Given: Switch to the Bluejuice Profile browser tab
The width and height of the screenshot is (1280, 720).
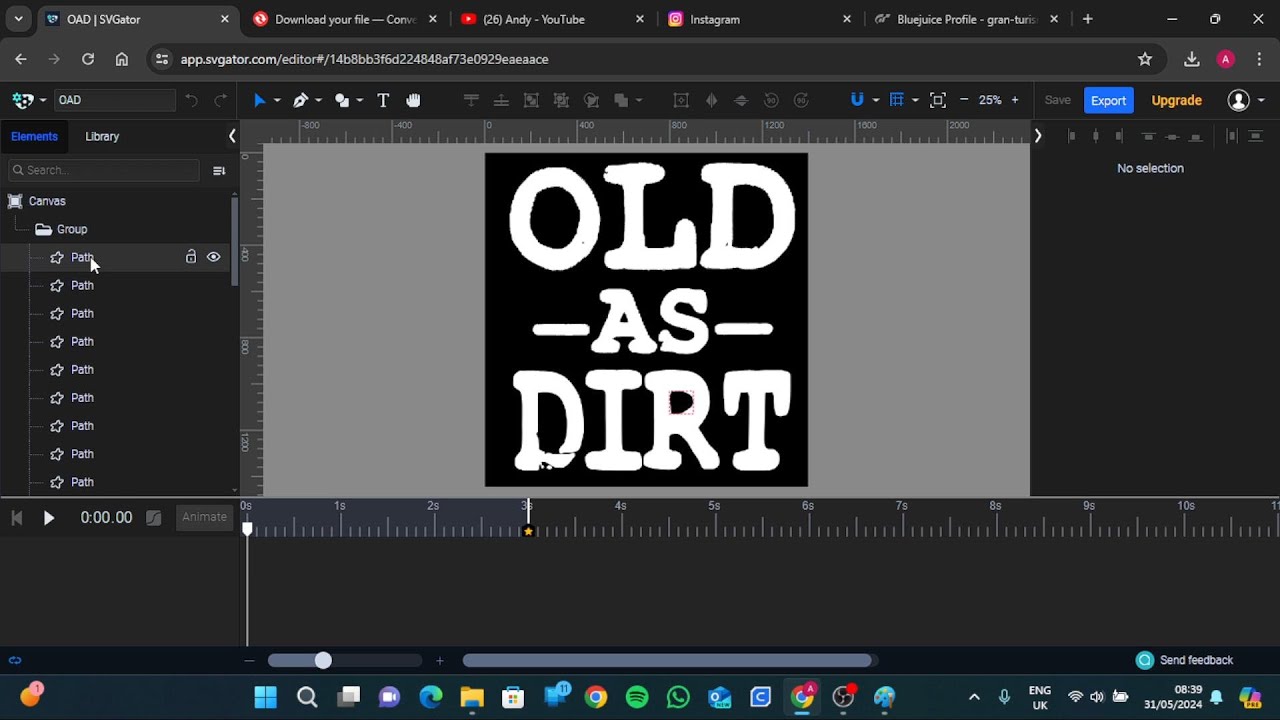Looking at the screenshot, I should [x=967, y=19].
